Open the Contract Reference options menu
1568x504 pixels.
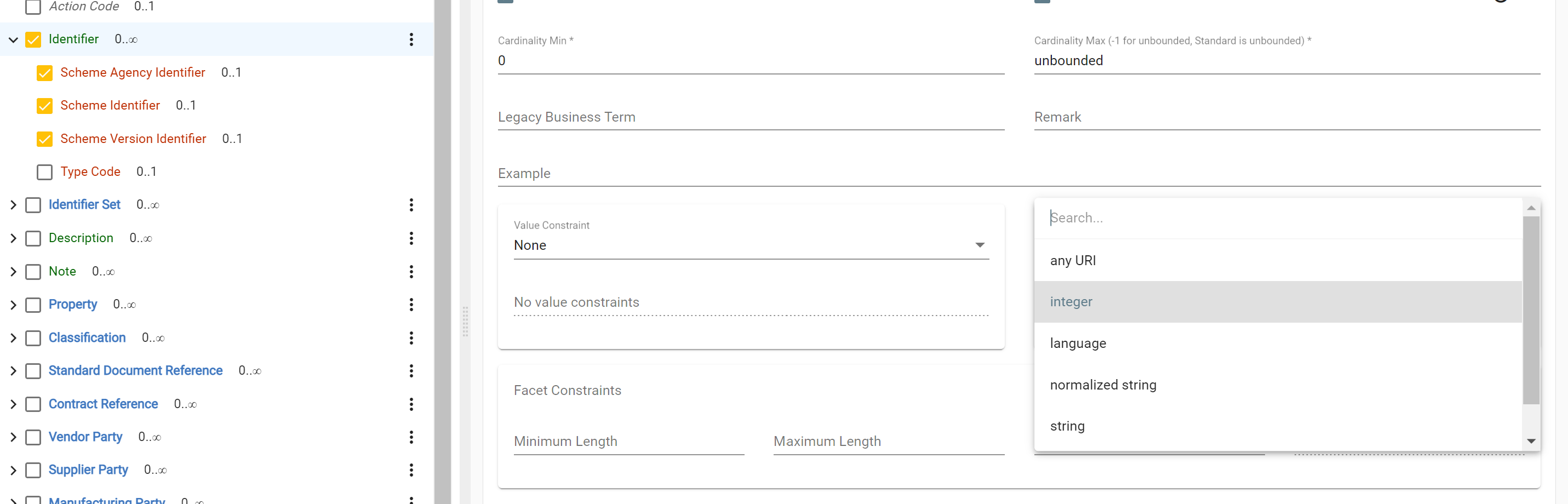click(x=412, y=404)
